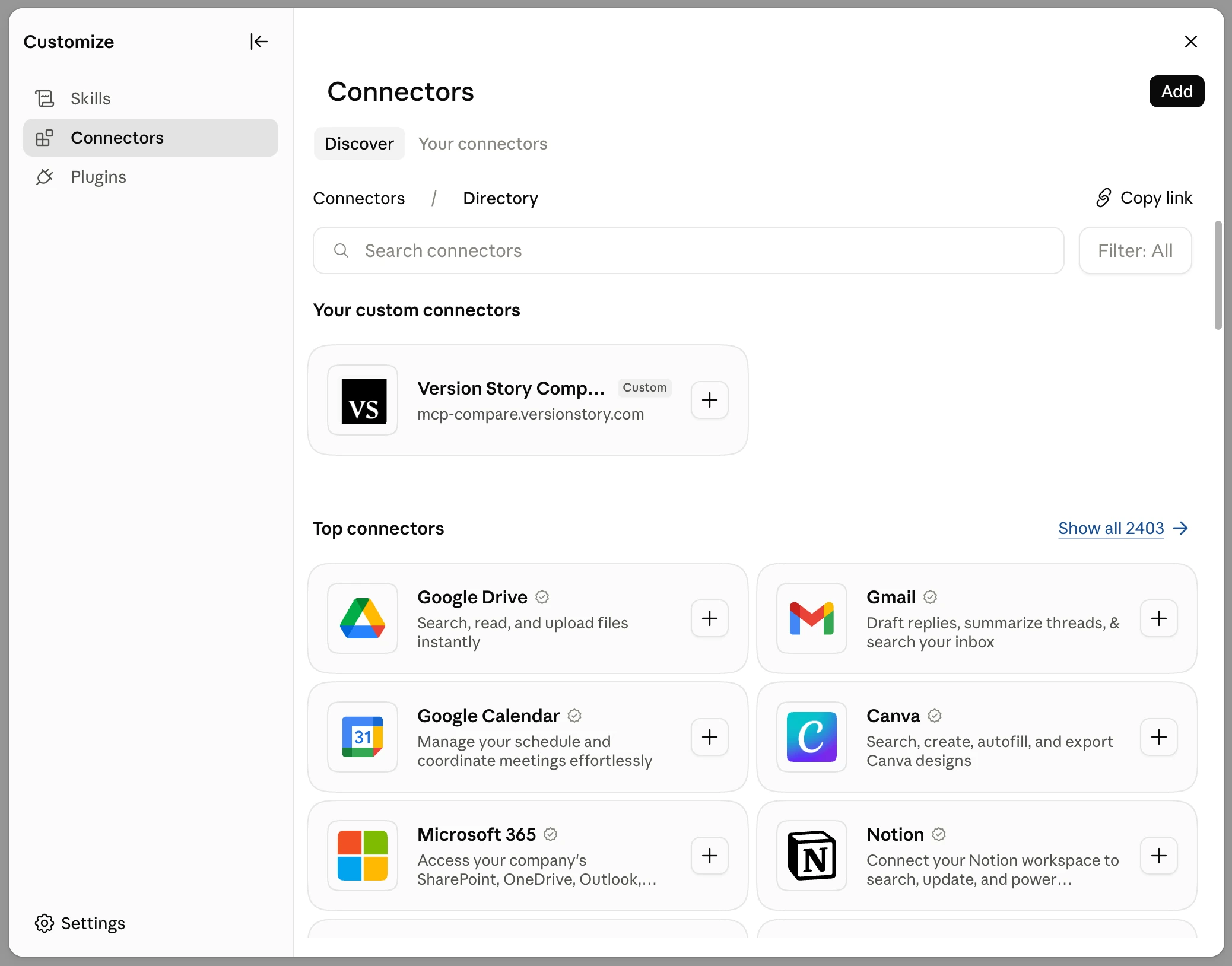The image size is (1232, 966).
Task: Click the Google Calendar logo
Action: (363, 737)
